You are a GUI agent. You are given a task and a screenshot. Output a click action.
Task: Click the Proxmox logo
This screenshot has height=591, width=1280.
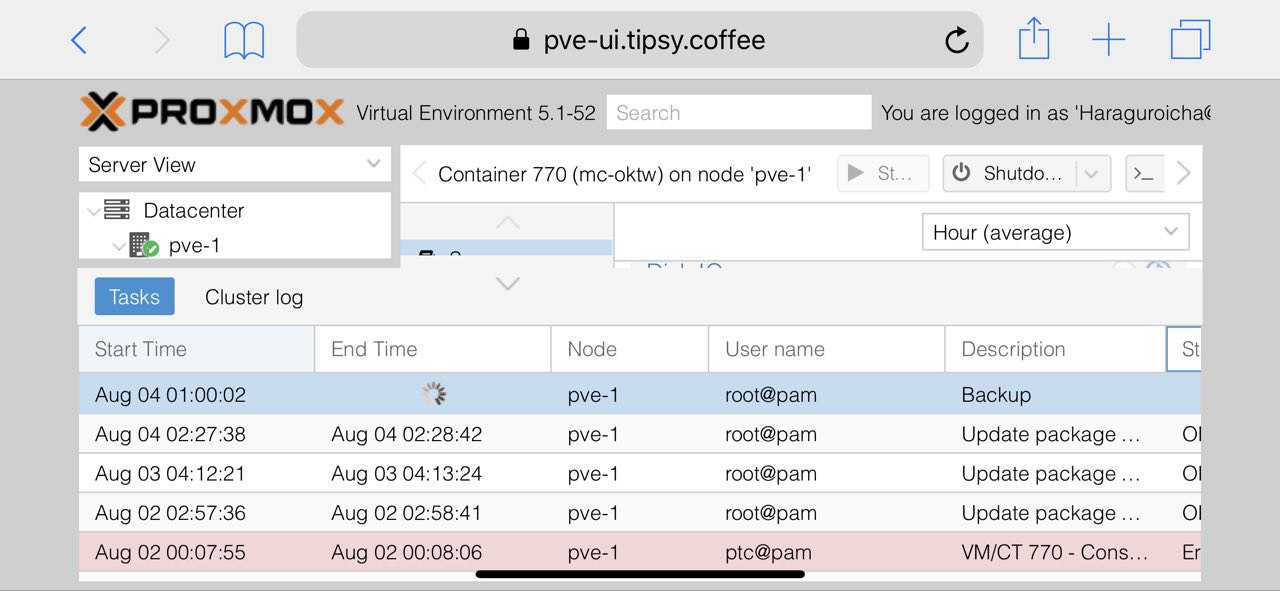[212, 112]
